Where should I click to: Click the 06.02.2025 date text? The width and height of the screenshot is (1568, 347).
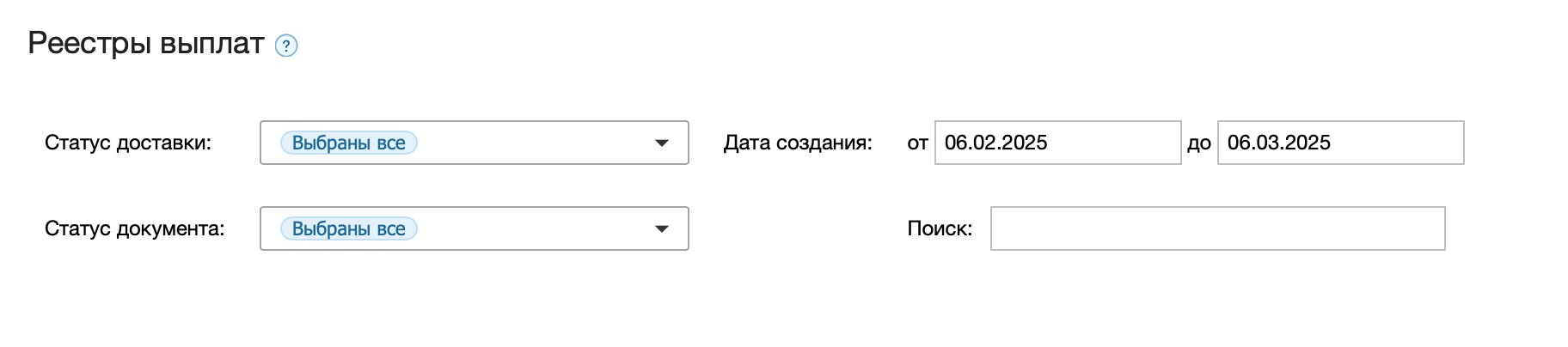995,143
